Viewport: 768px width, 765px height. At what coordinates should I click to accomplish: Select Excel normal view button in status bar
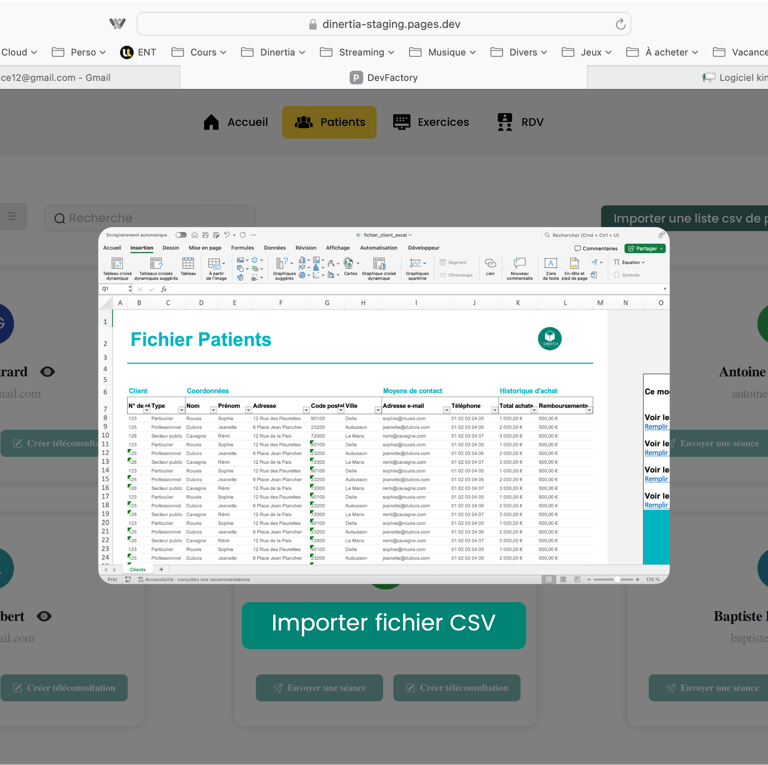tap(549, 579)
